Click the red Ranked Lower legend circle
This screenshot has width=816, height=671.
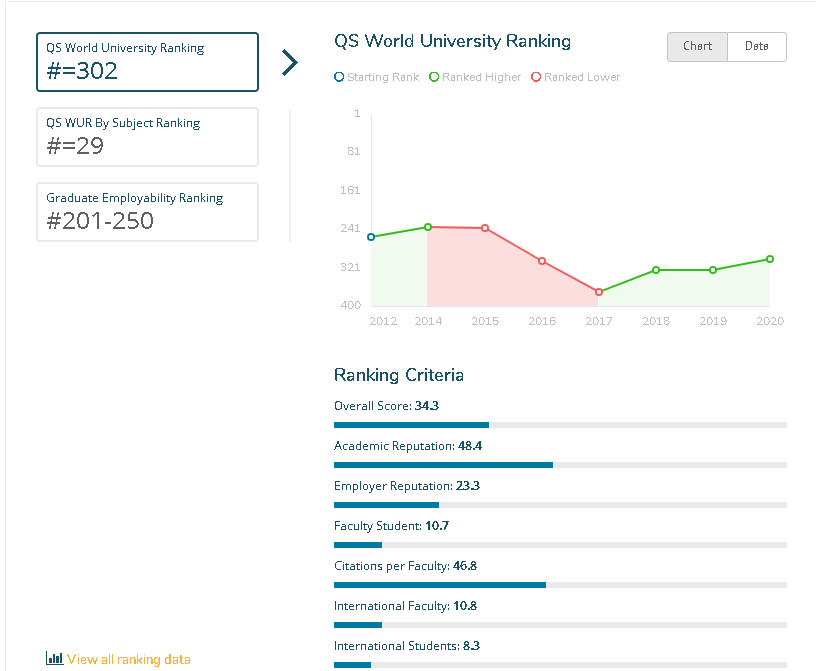tap(536, 77)
